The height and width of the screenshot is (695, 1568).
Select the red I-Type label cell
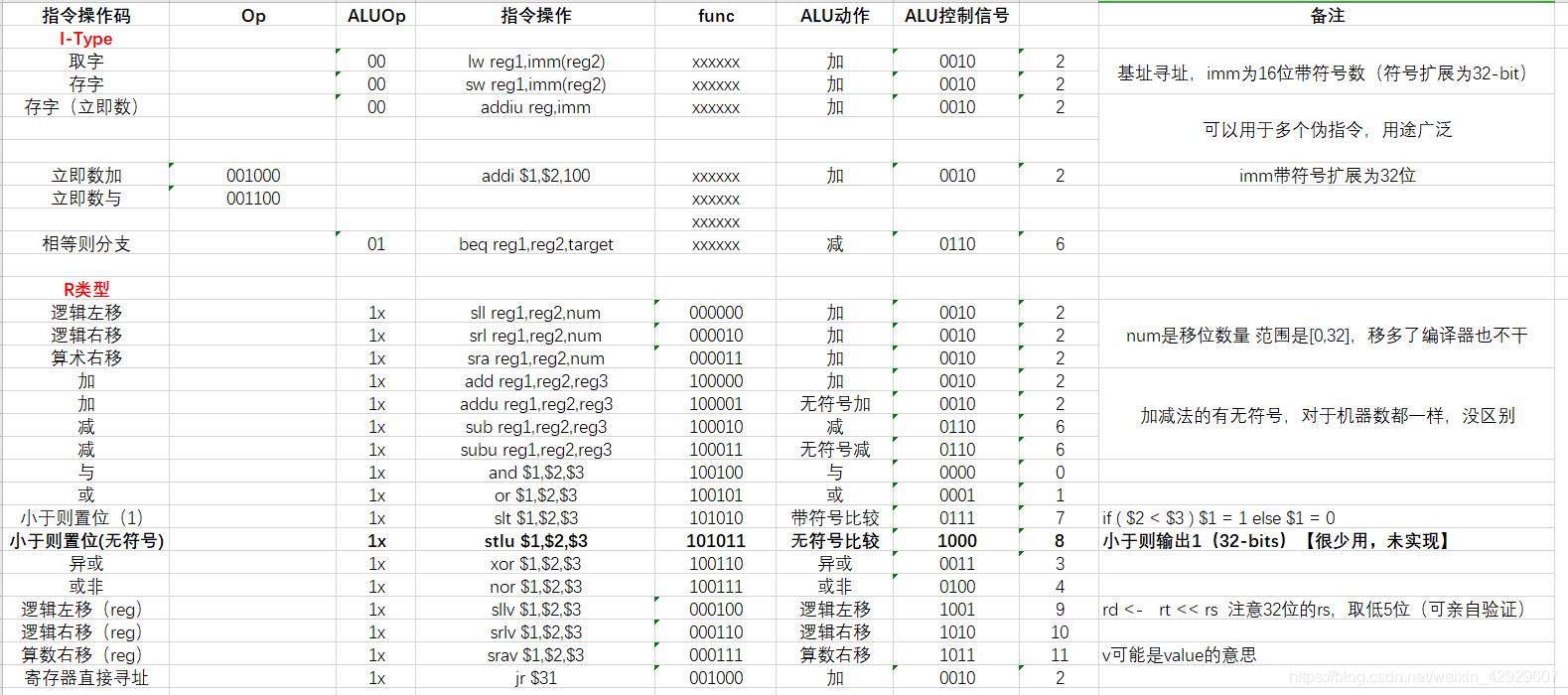(86, 39)
